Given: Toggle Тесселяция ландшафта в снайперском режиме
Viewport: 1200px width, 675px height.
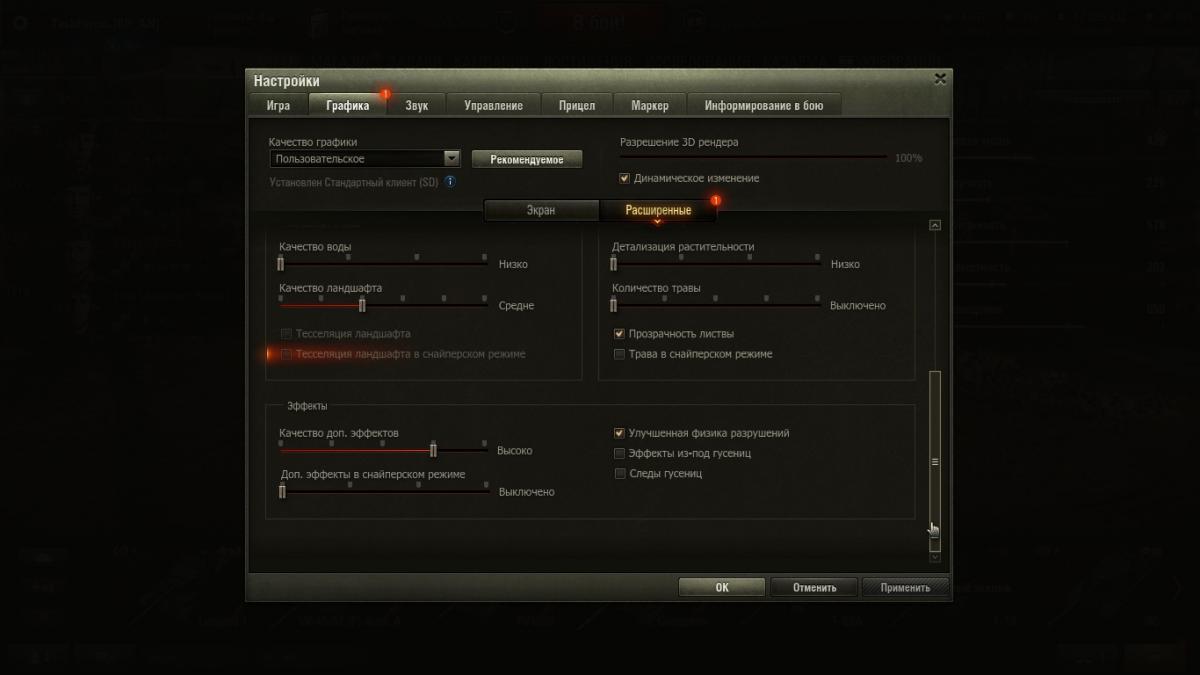Looking at the screenshot, I should [286, 354].
